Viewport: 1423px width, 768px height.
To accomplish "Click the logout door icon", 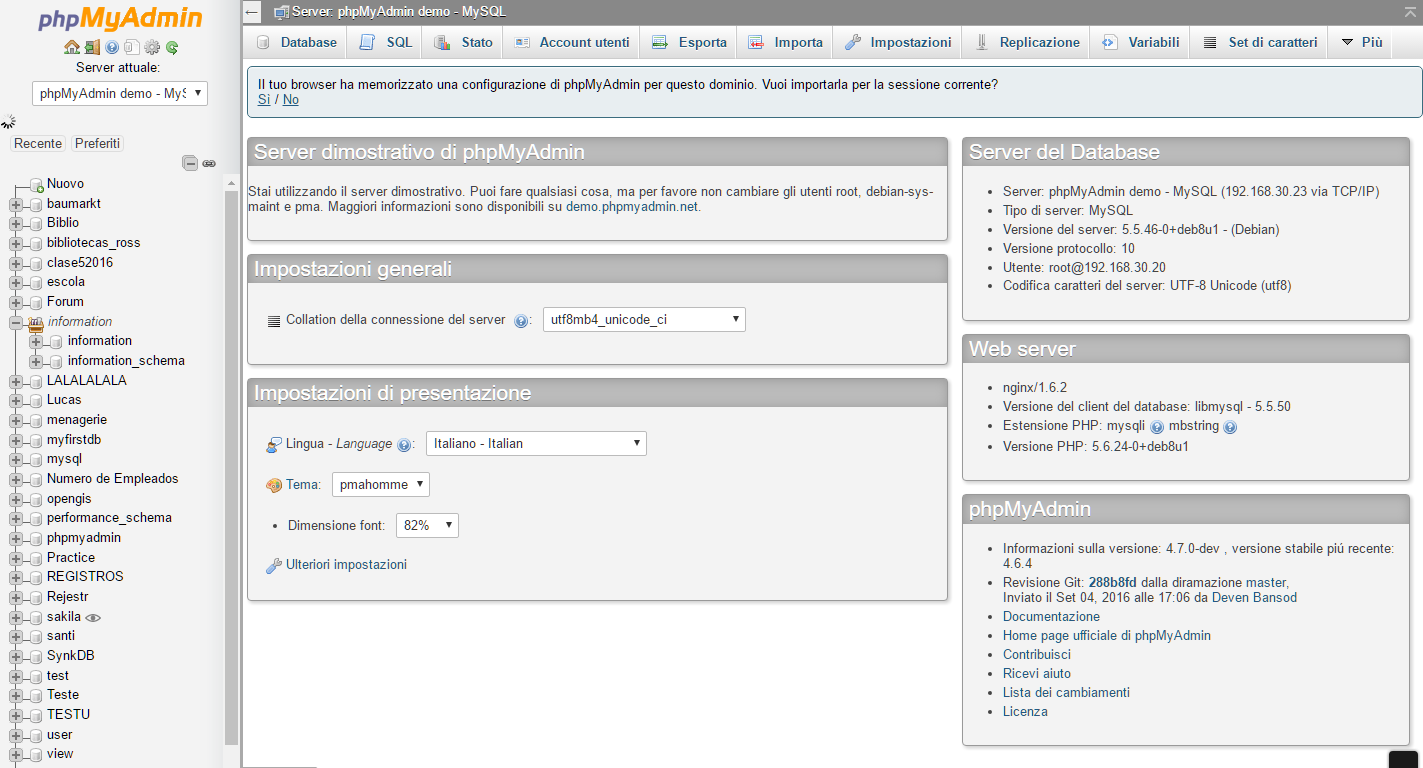I will 92,47.
